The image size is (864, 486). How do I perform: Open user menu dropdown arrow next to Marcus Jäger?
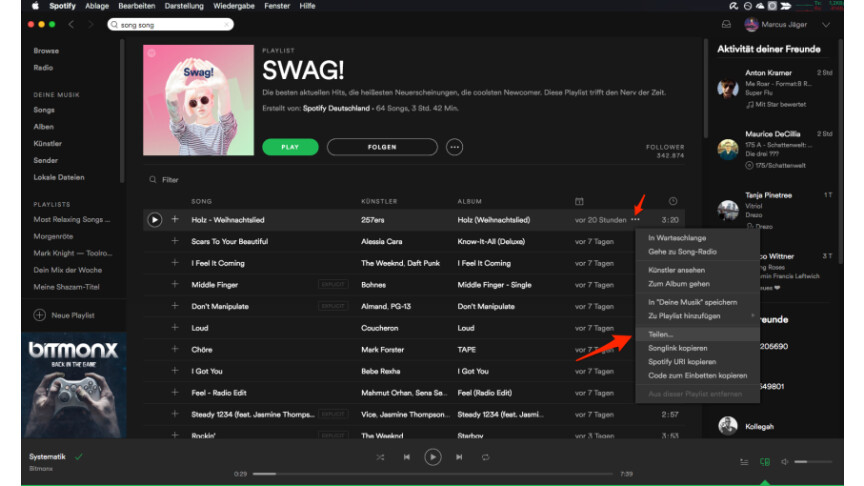[x=825, y=25]
